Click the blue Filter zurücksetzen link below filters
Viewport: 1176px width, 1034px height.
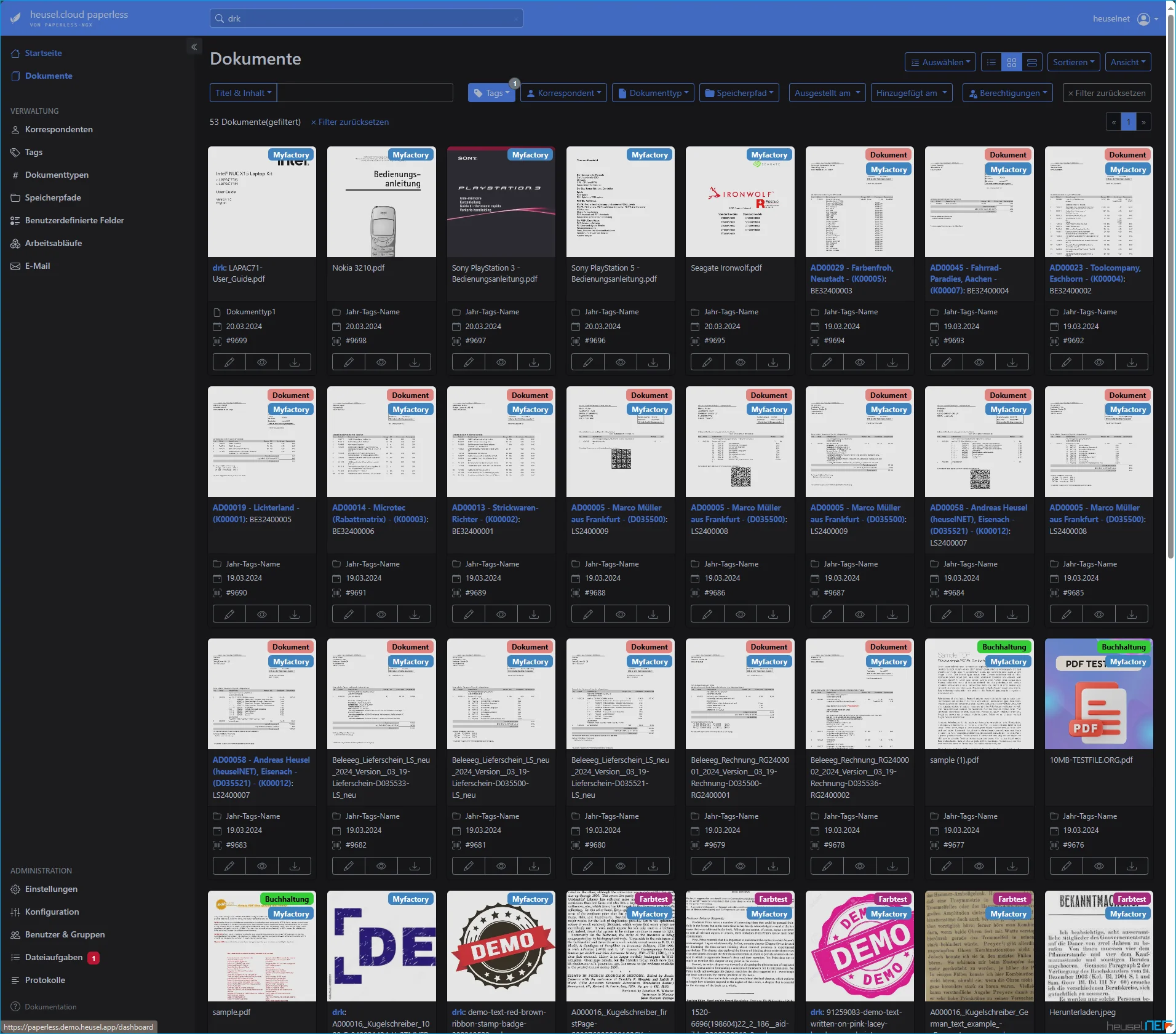pyautogui.click(x=350, y=122)
